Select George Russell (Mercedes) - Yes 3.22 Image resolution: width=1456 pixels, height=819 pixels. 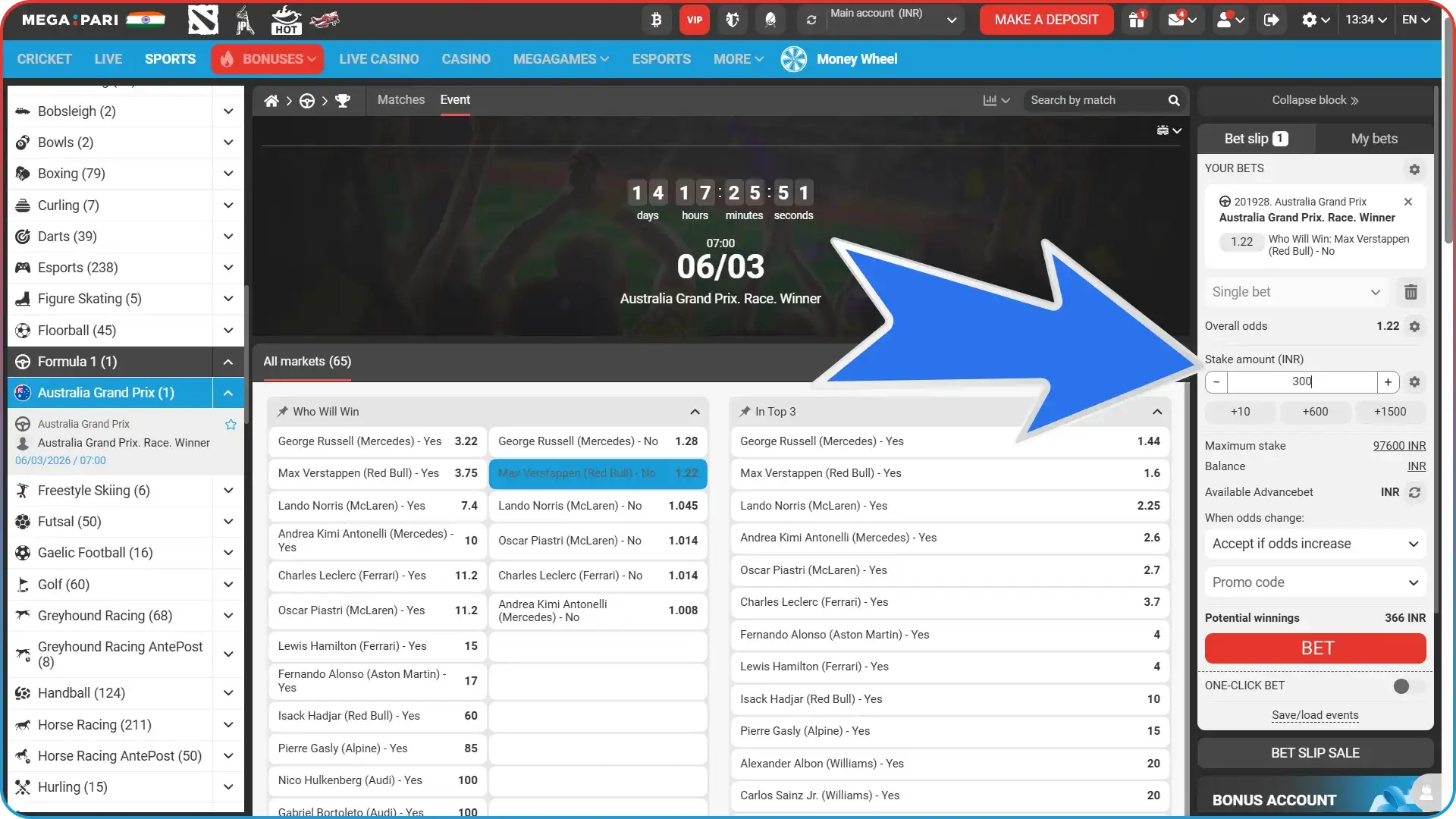378,441
